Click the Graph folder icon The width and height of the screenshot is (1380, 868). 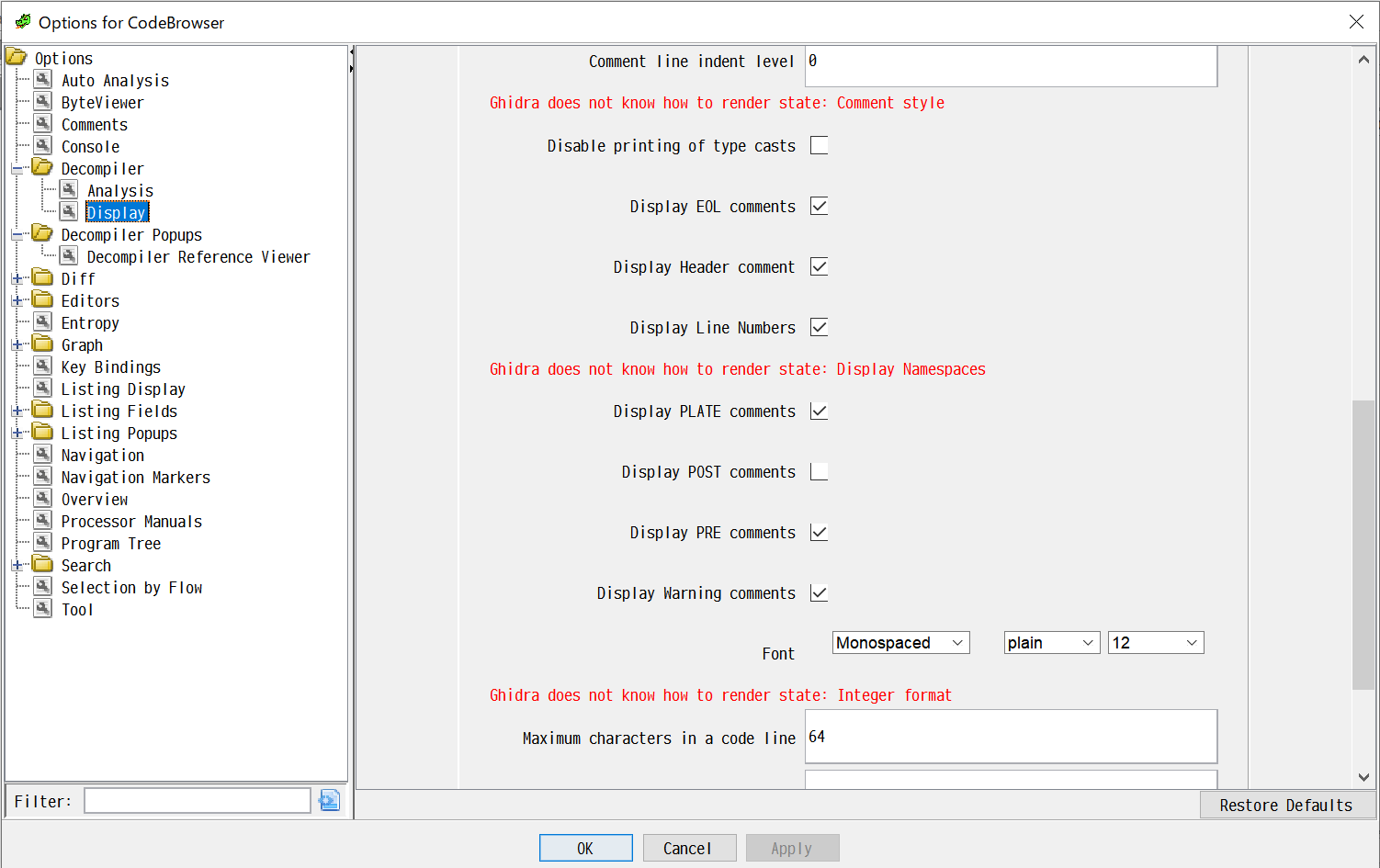(42, 344)
